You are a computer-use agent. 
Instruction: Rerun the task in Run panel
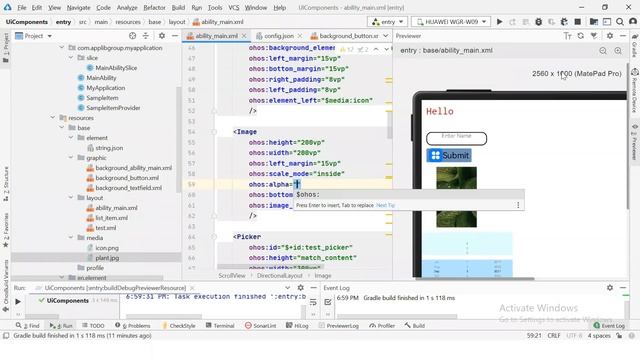18,302
